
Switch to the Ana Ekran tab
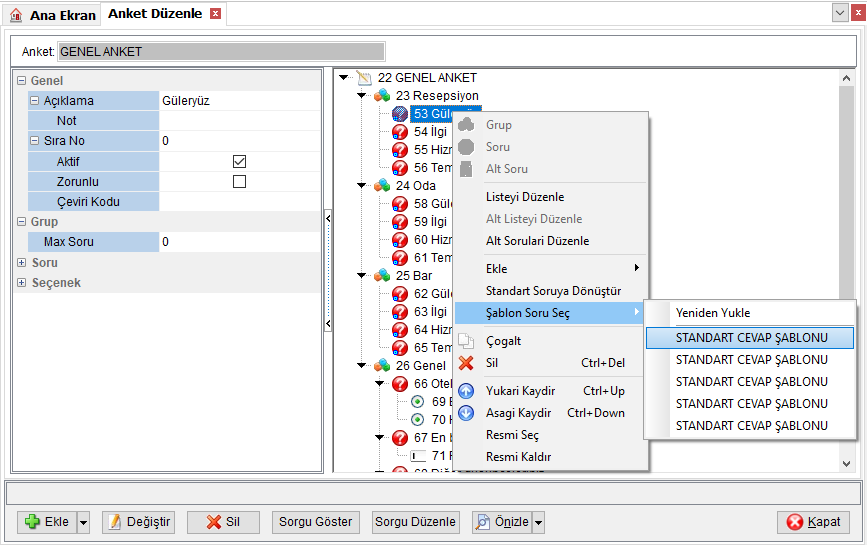point(53,15)
